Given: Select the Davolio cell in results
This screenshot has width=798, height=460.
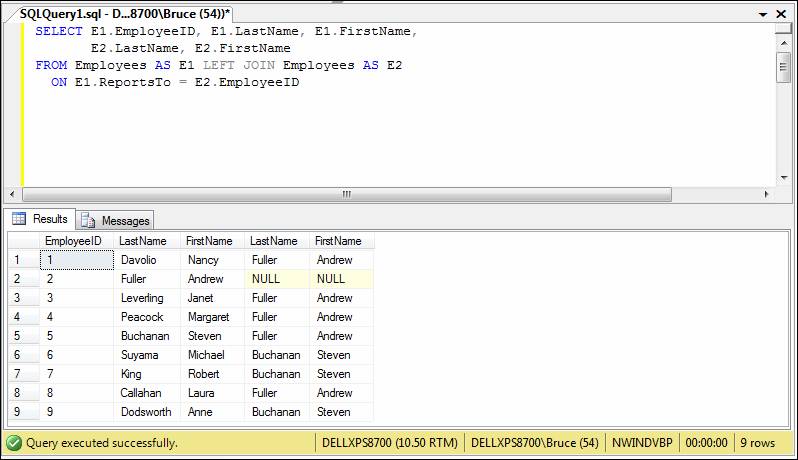Looking at the screenshot, I should (x=139, y=260).
